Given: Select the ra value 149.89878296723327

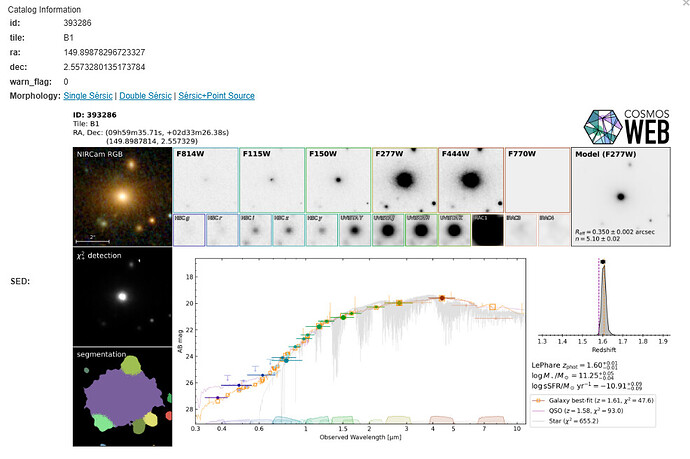Looking at the screenshot, I should coord(104,52).
